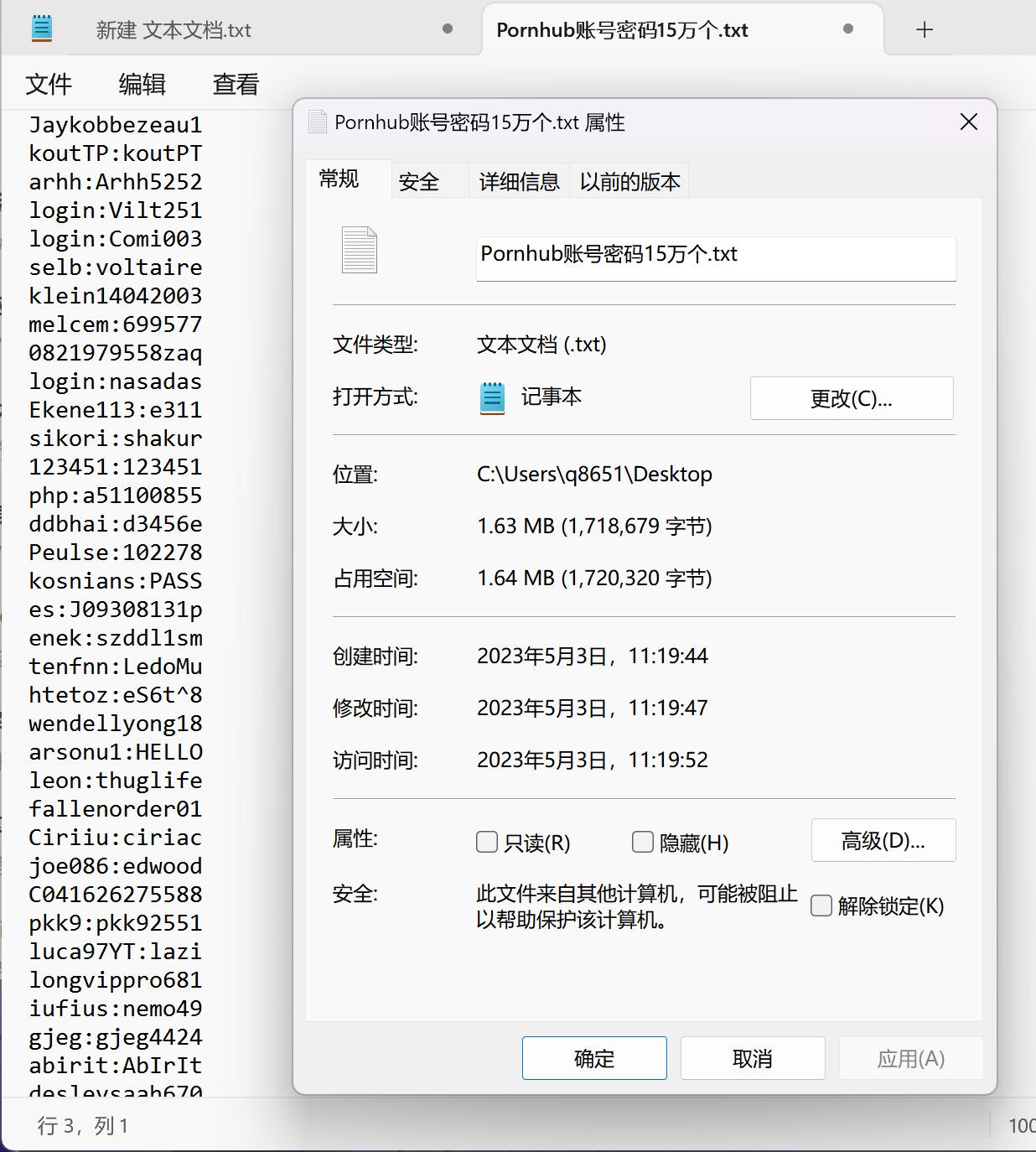Click the 创建时间: label
The width and height of the screenshot is (1036, 1152).
point(375,656)
